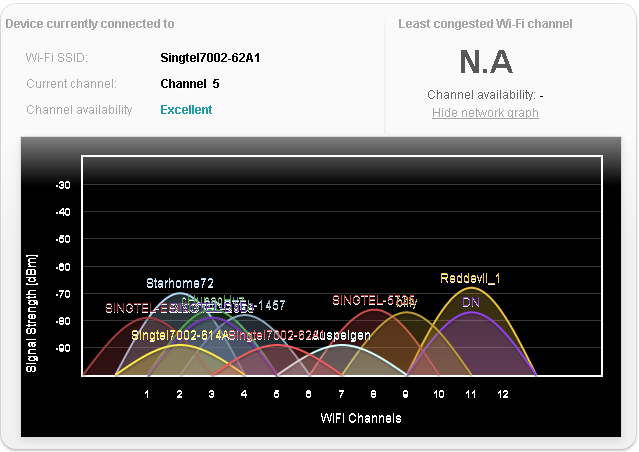Click the Current channel: field label
This screenshot has height=452, width=639.
(71, 84)
